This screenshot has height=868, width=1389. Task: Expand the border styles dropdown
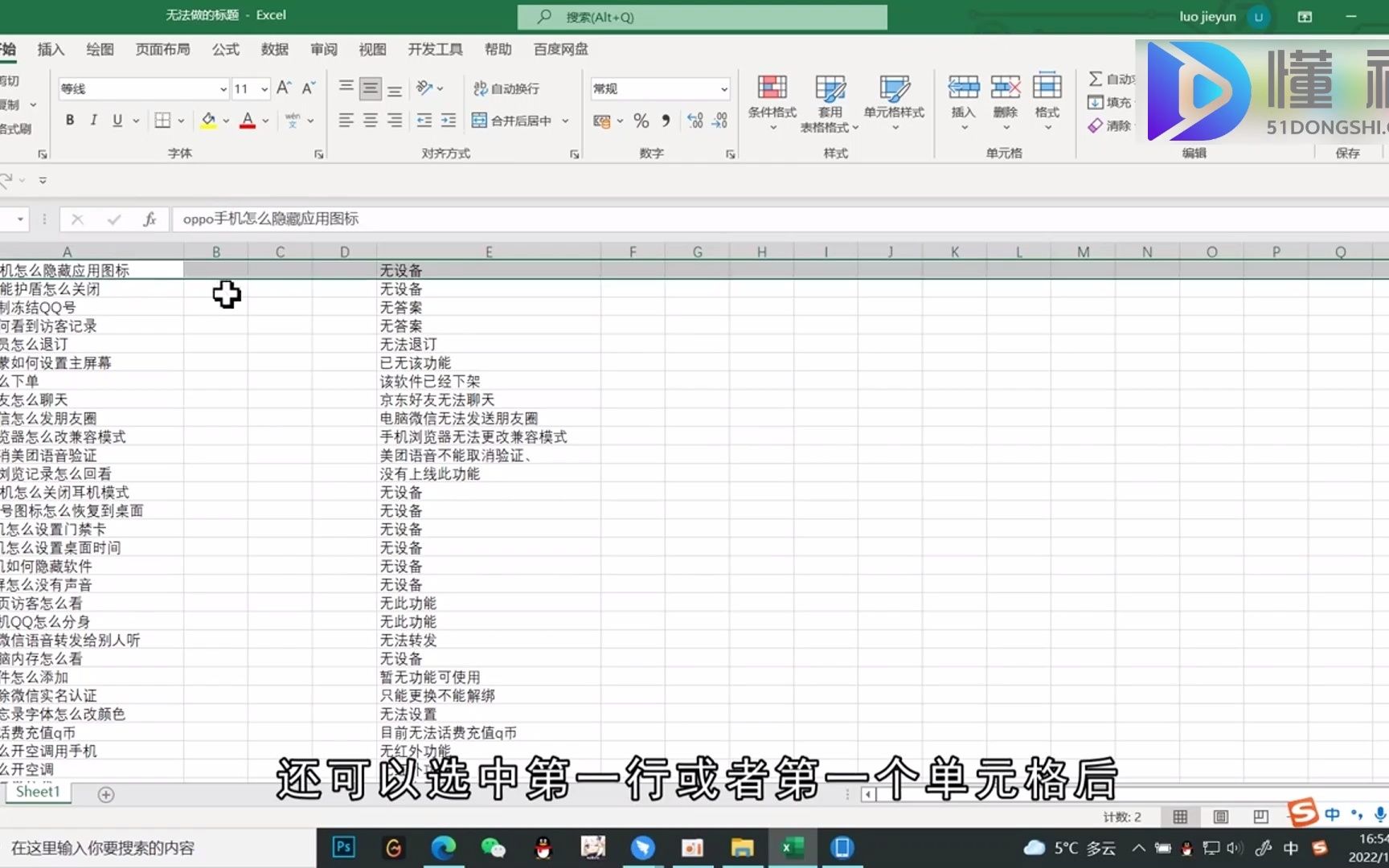[x=181, y=120]
